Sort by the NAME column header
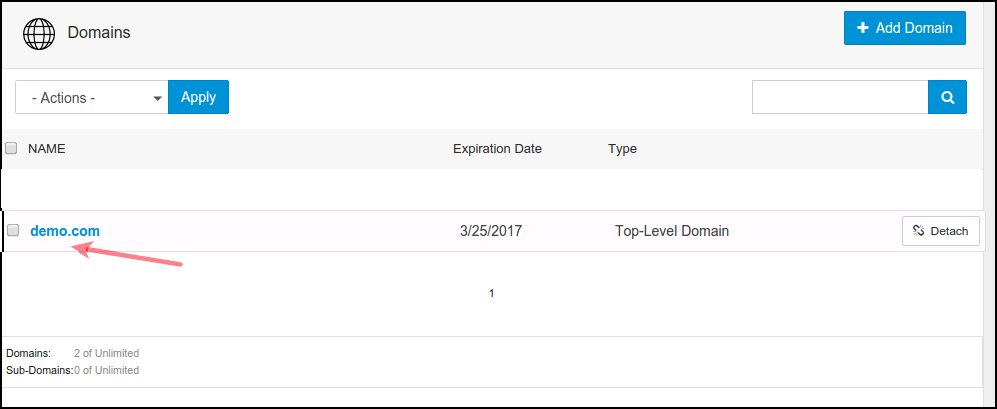This screenshot has width=997, height=409. pyautogui.click(x=46, y=149)
